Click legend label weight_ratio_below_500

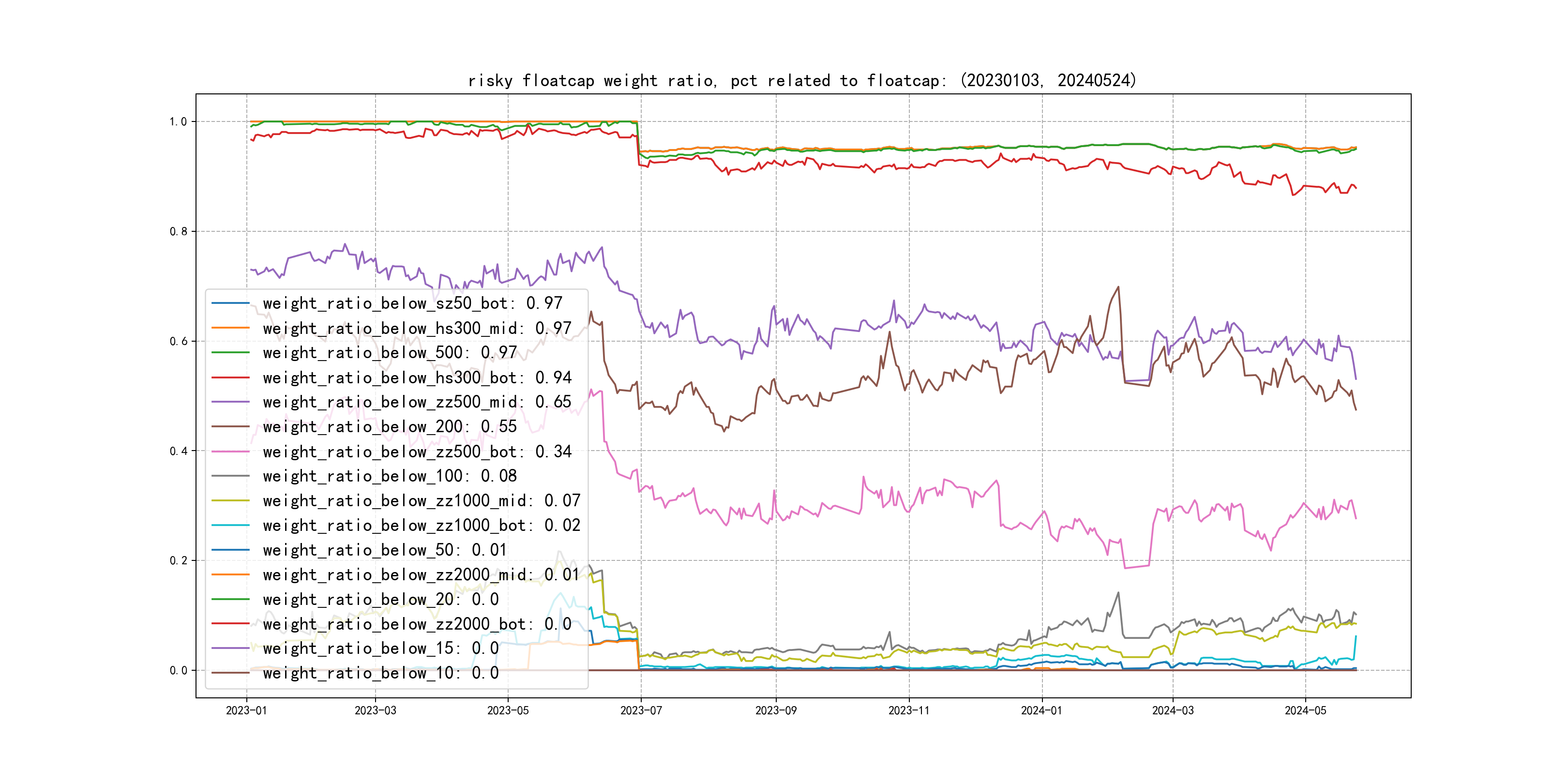pyautogui.click(x=390, y=352)
